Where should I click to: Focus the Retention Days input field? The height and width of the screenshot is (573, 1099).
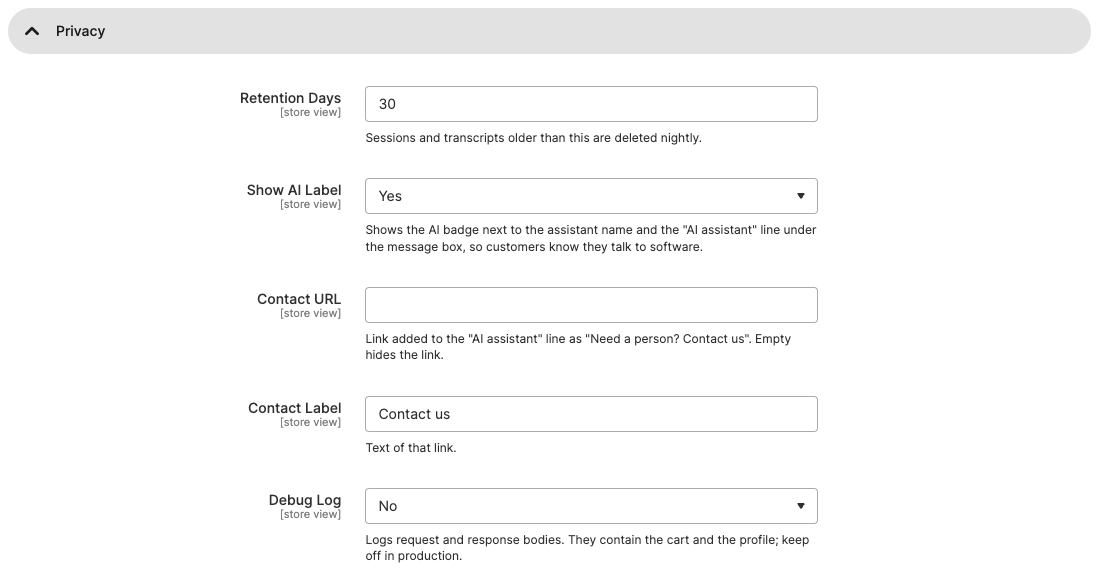click(x=591, y=104)
